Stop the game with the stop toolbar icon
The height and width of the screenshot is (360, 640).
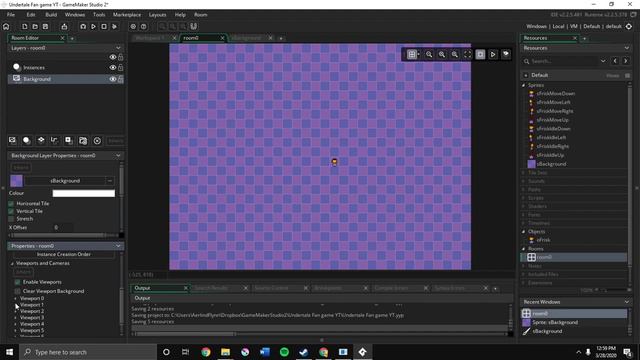pyautogui.click(x=104, y=27)
